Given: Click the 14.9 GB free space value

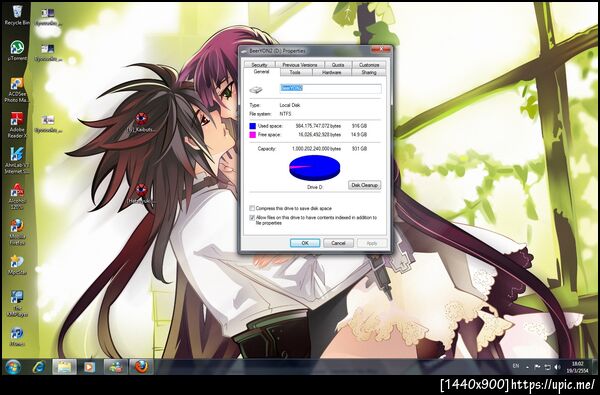Looking at the screenshot, I should point(359,135).
